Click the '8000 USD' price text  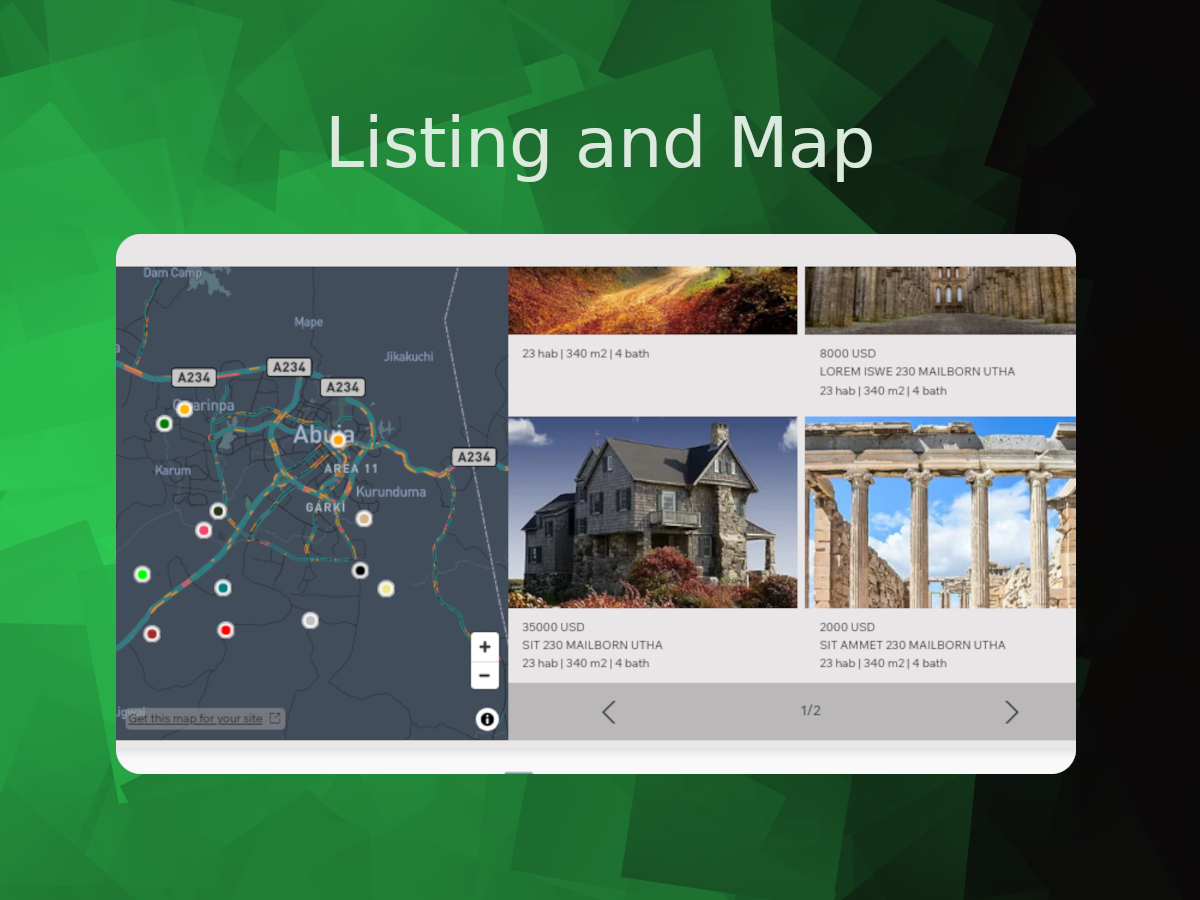click(x=848, y=354)
